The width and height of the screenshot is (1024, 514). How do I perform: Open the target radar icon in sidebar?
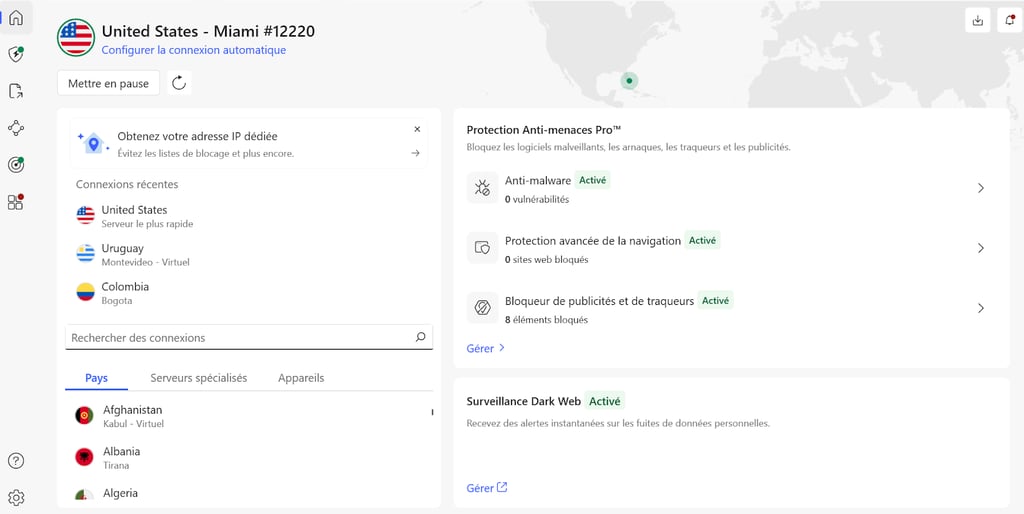tap(16, 165)
